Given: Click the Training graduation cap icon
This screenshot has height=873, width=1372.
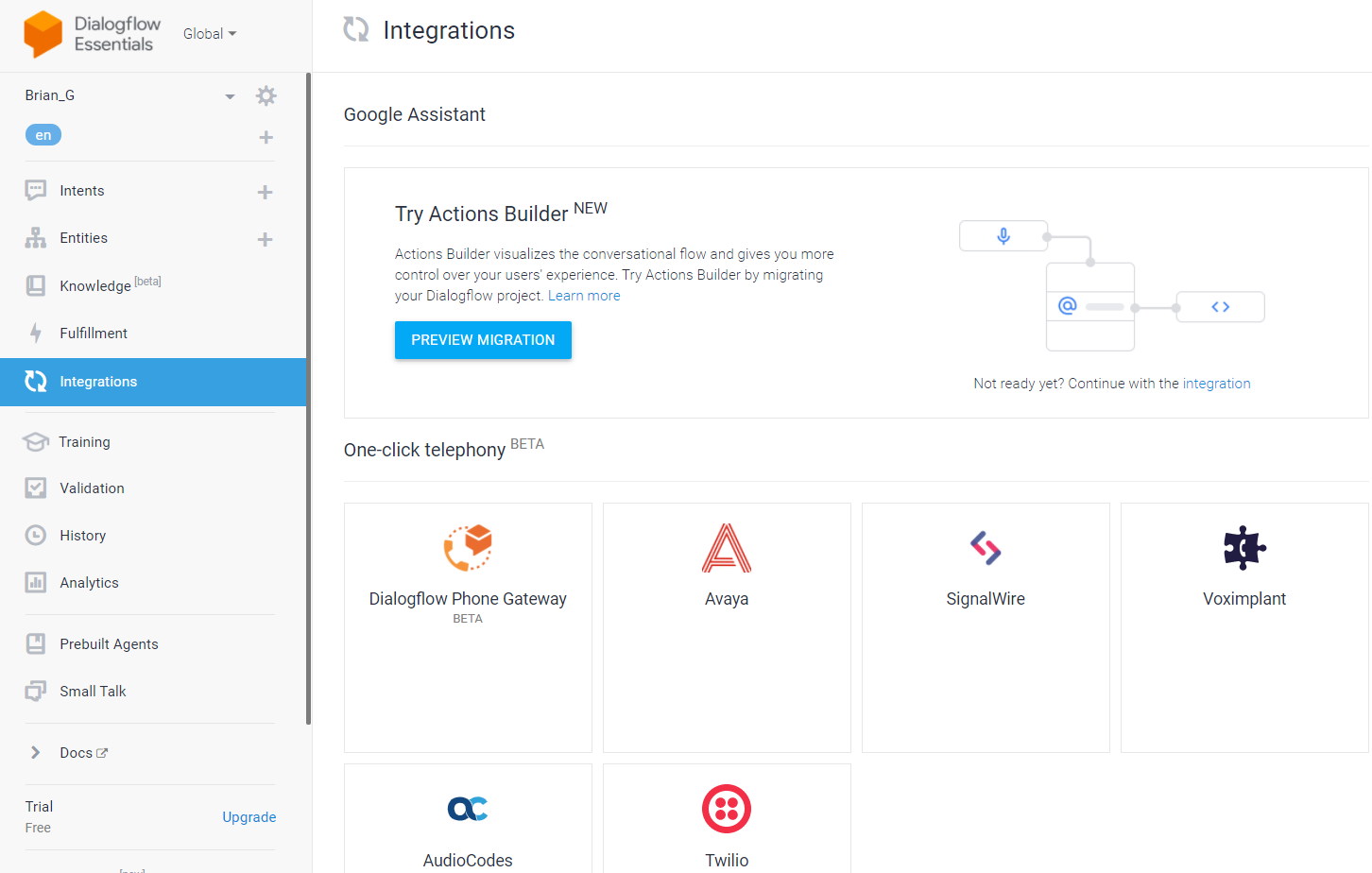Looking at the screenshot, I should [x=36, y=441].
